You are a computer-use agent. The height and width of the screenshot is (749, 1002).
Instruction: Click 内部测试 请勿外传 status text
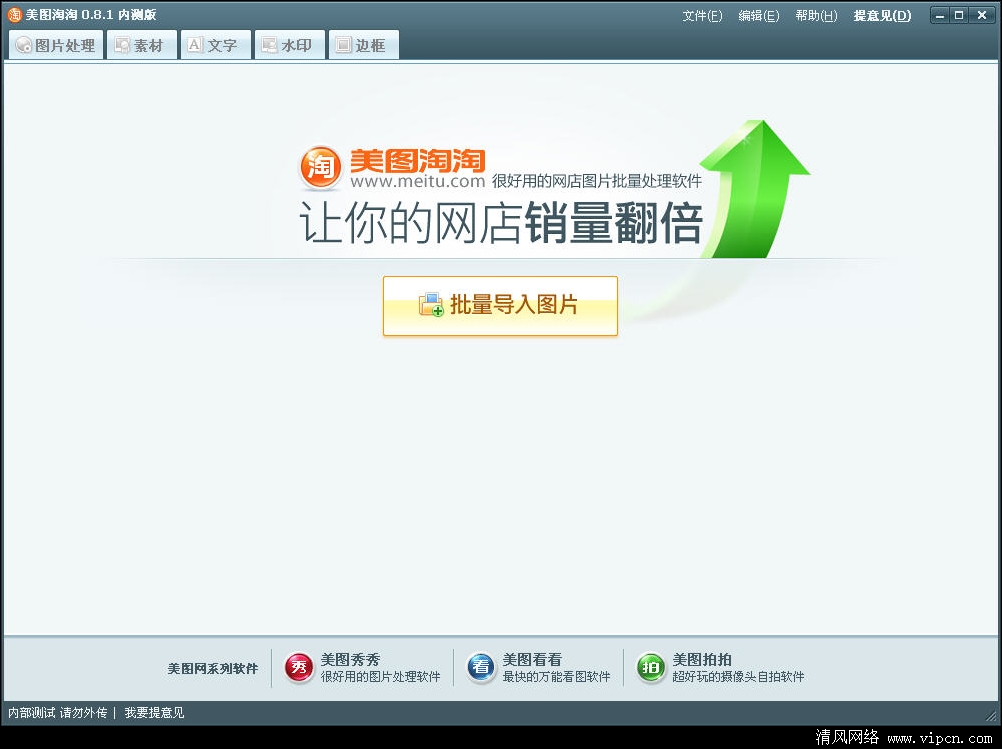(x=58, y=713)
